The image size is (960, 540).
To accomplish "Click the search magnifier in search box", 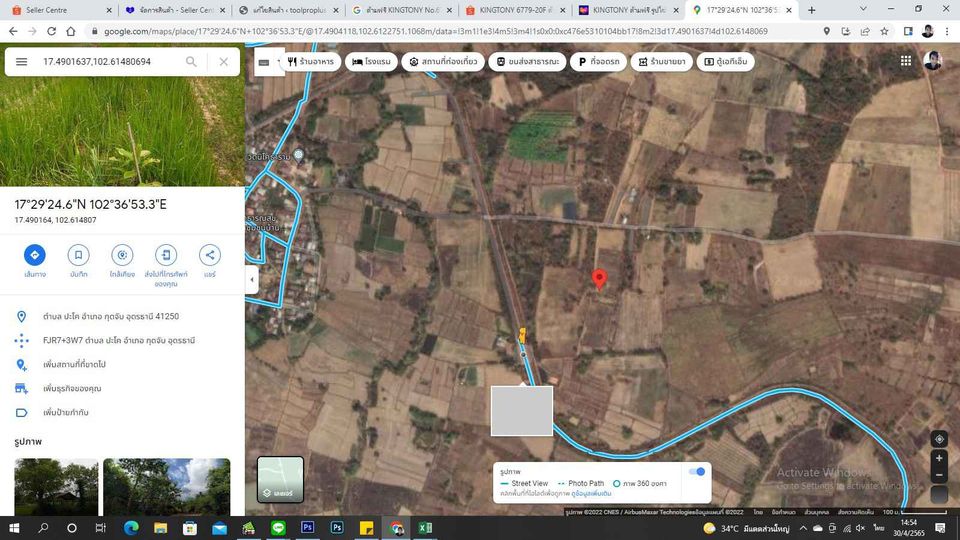I will (191, 61).
